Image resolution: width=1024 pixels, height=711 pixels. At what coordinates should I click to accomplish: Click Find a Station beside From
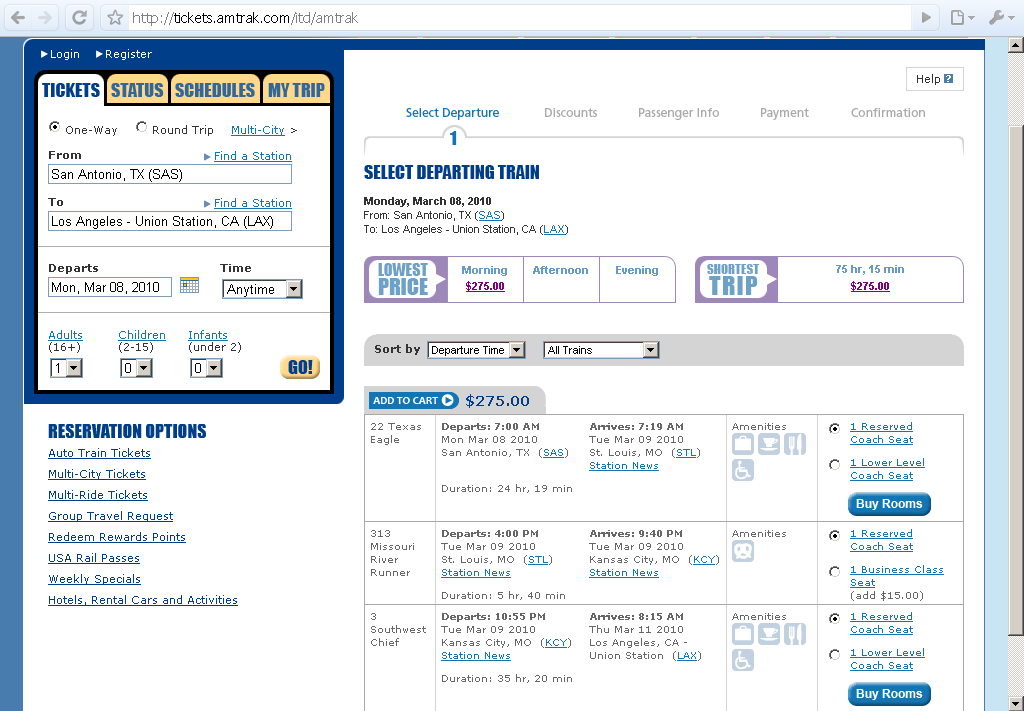click(253, 156)
